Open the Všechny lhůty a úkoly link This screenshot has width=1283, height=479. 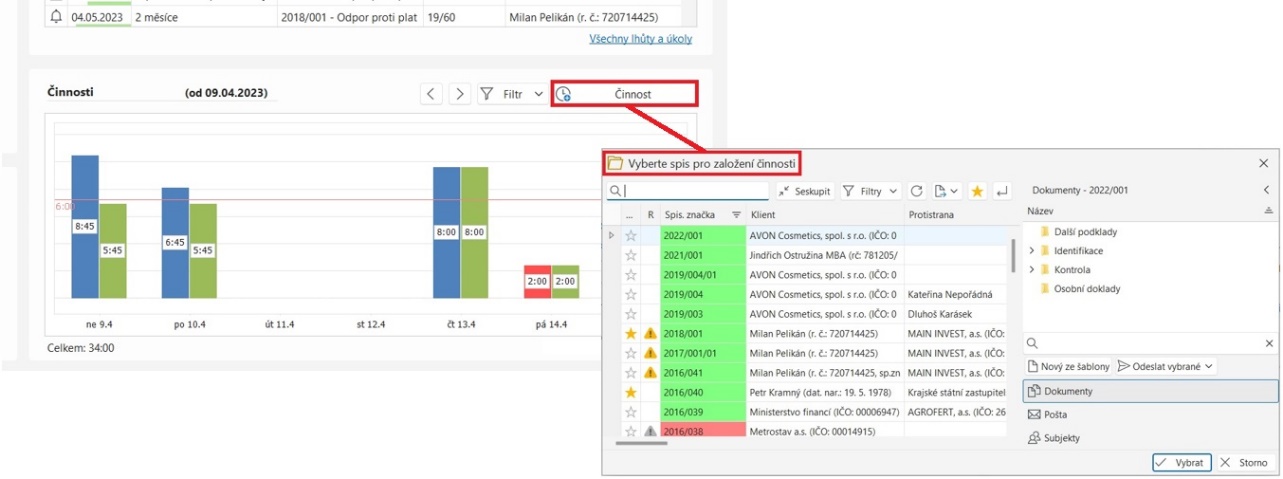pyautogui.click(x=640, y=39)
